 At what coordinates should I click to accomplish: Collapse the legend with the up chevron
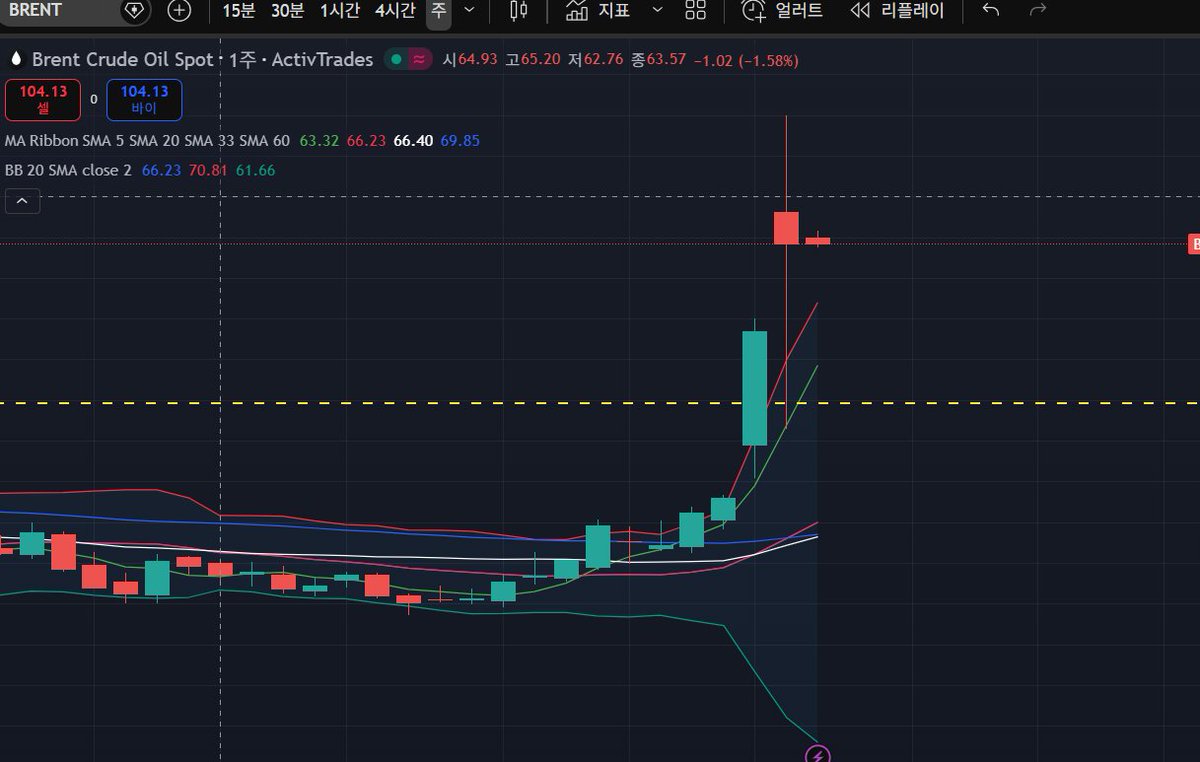(22, 200)
